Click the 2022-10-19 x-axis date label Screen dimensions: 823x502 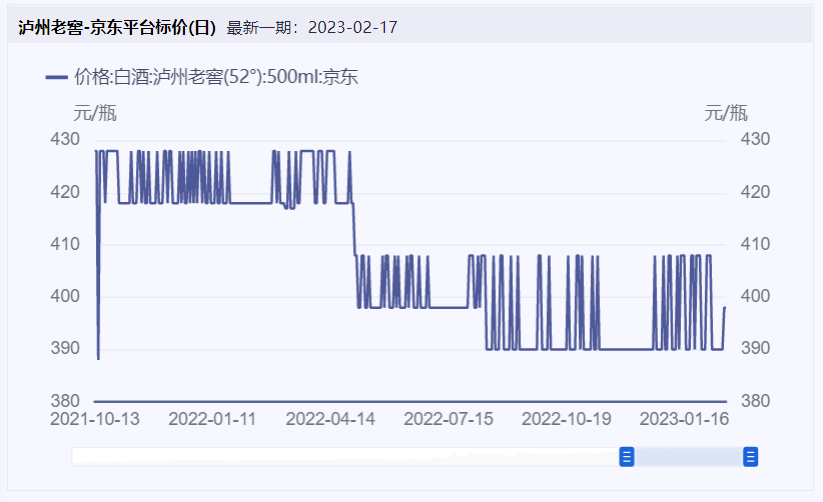tap(567, 418)
